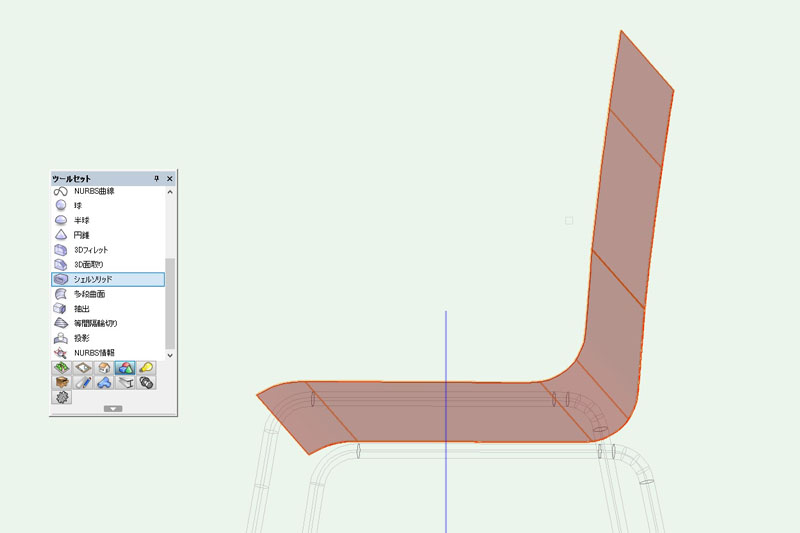This screenshot has height=533, width=800.
Task: Open the chain-link fasteners tool set
Action: tap(146, 383)
